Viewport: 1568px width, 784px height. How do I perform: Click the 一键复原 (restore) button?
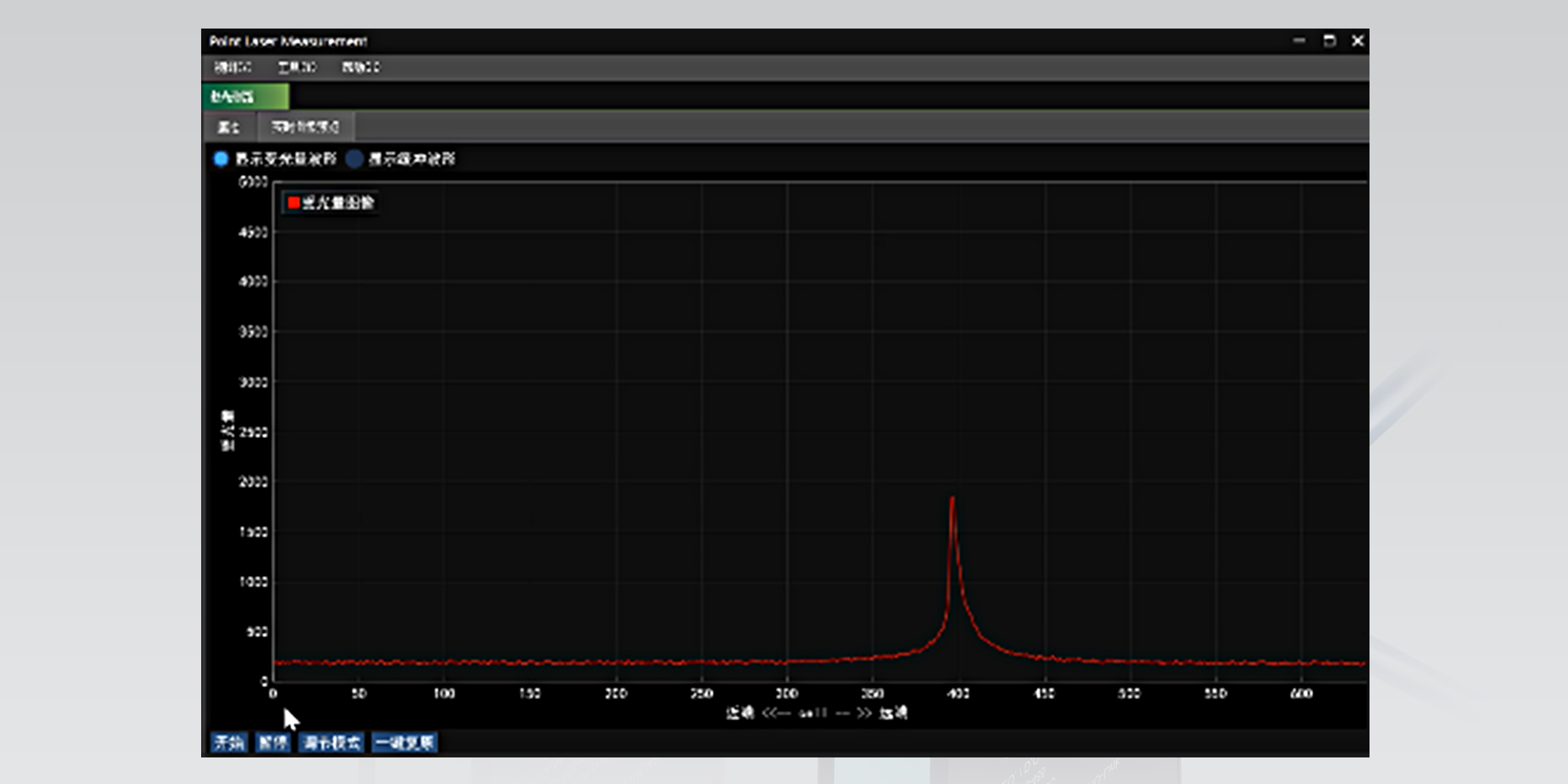tap(404, 742)
